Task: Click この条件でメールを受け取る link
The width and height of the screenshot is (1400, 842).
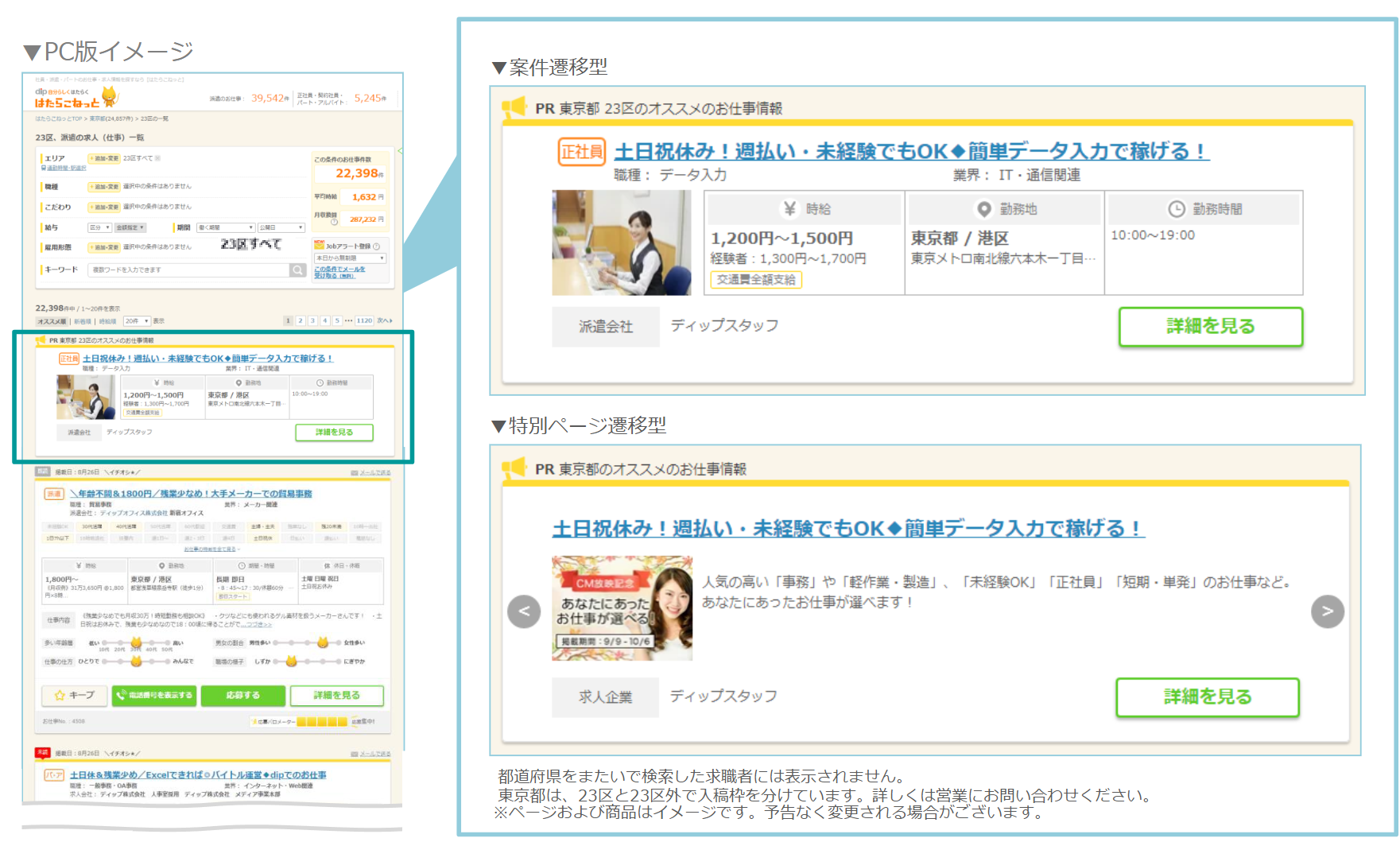Action: click(339, 272)
